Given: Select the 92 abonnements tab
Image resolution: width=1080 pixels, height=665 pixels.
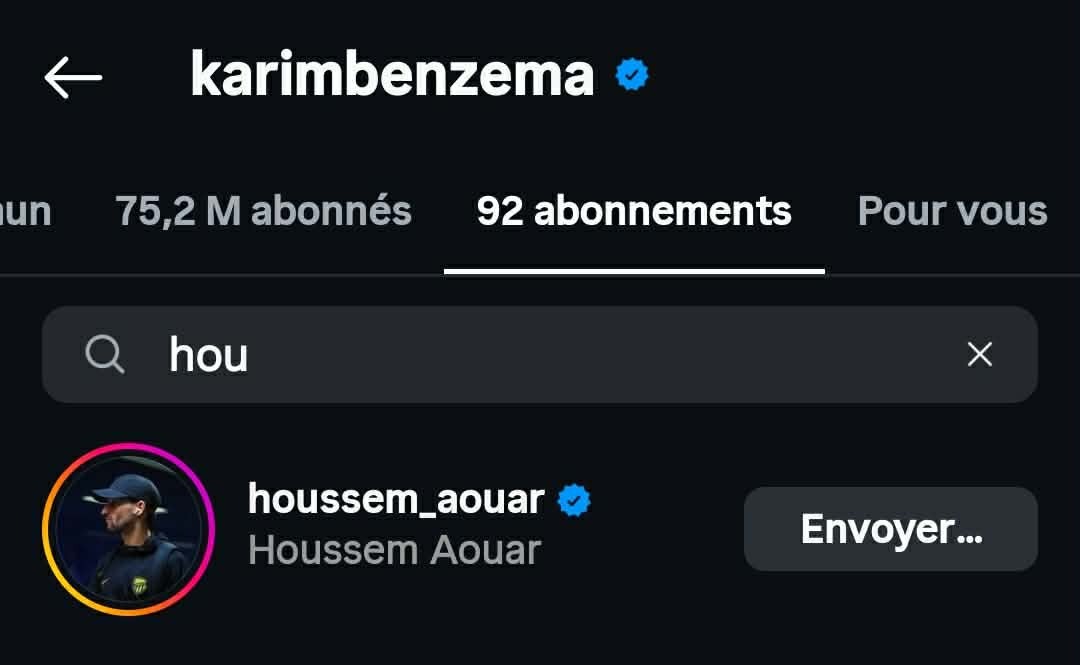Looking at the screenshot, I should [x=634, y=211].
